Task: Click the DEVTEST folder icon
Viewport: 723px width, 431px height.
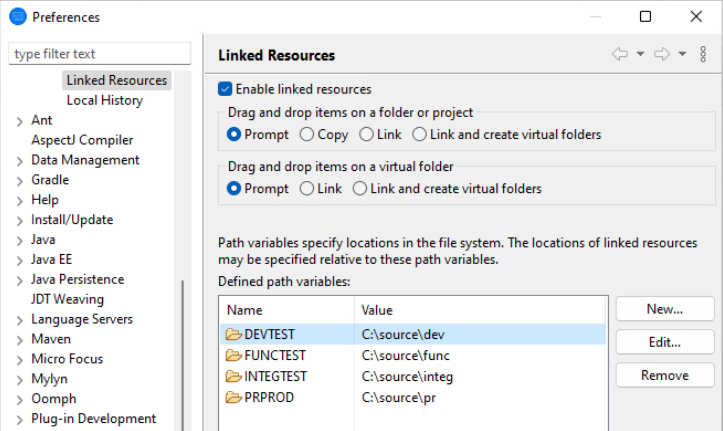Action: (234, 335)
